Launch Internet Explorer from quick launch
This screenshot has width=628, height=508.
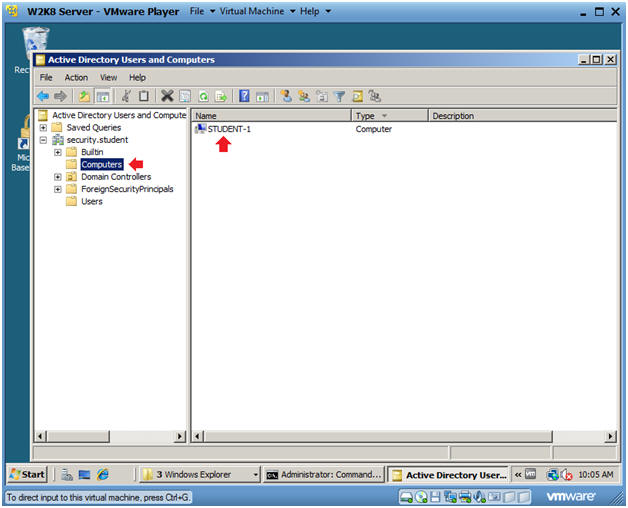click(x=103, y=475)
